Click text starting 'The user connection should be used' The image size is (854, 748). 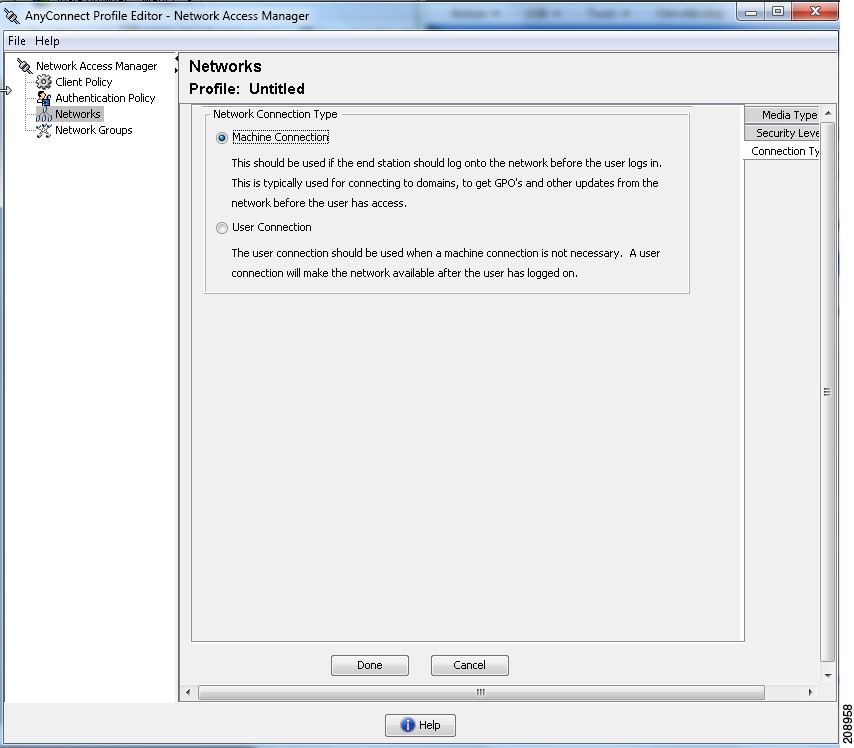coord(446,253)
